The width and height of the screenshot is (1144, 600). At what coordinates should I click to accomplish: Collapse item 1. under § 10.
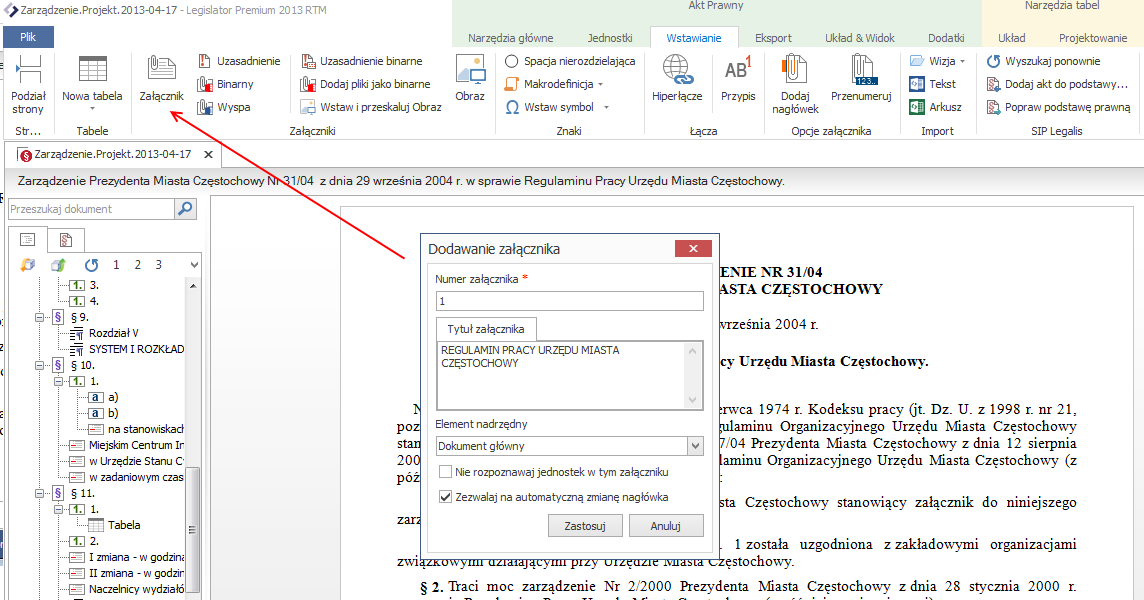[x=58, y=382]
